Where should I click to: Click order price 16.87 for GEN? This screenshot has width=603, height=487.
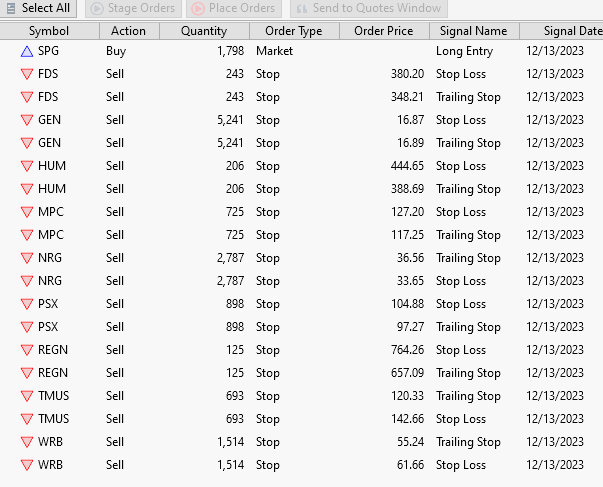(x=410, y=120)
